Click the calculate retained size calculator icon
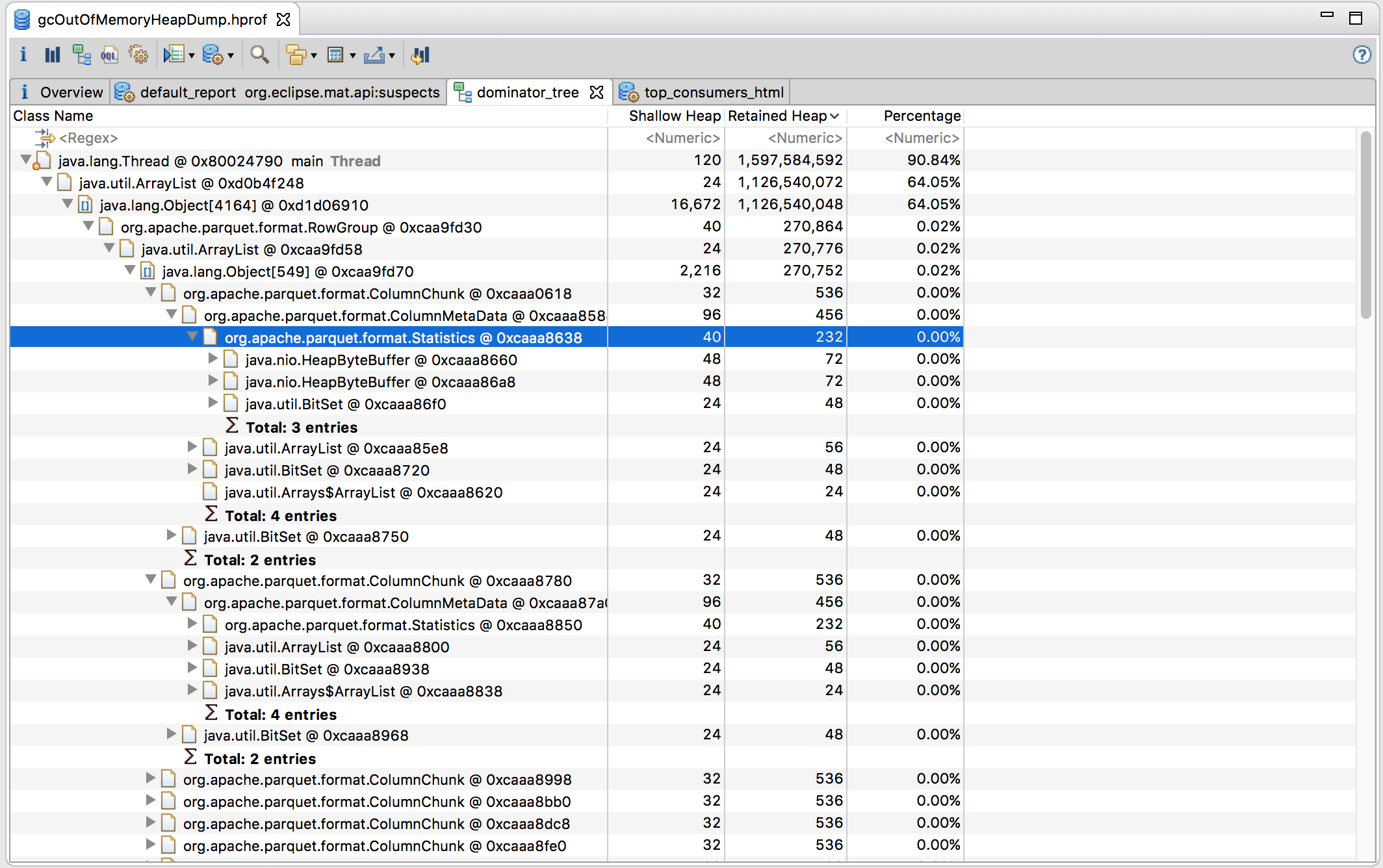The height and width of the screenshot is (868, 1383). tap(335, 55)
